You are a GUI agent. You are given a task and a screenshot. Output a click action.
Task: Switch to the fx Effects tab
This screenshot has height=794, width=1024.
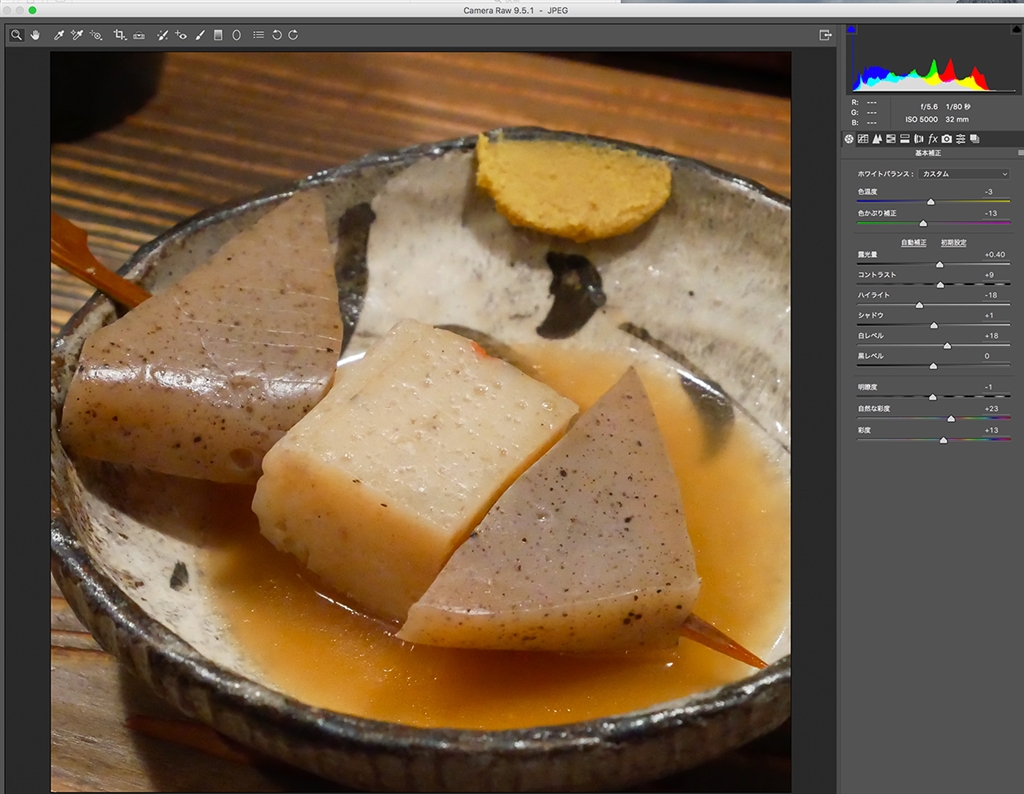pos(932,139)
